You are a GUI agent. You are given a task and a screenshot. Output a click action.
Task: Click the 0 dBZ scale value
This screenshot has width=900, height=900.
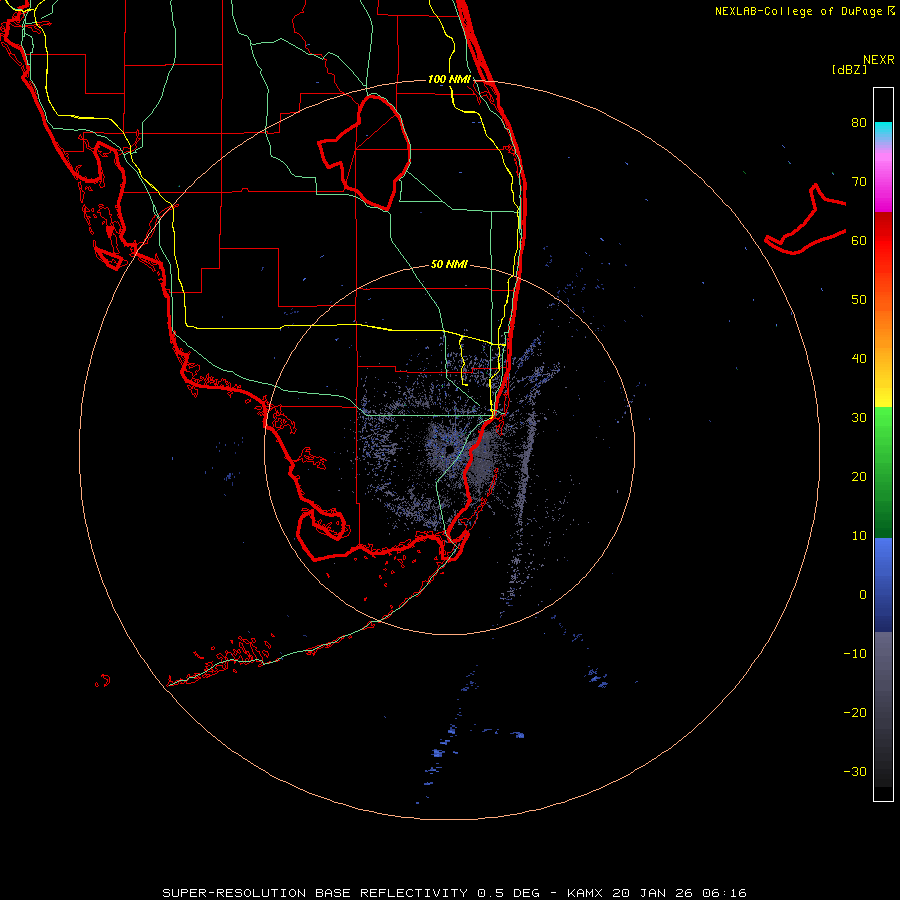point(863,595)
